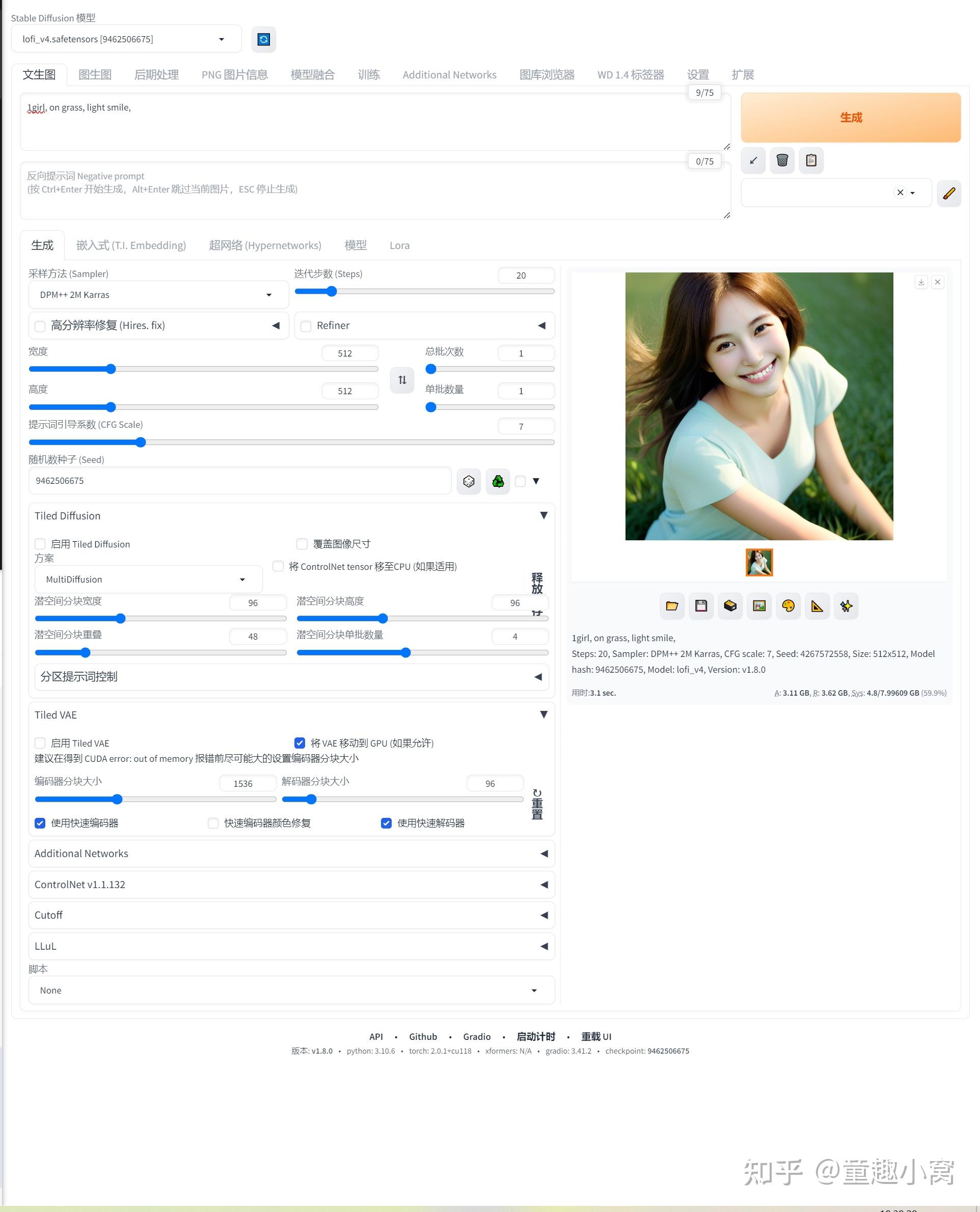The image size is (980, 1212).
Task: Click the 生成 generate button
Action: point(851,117)
